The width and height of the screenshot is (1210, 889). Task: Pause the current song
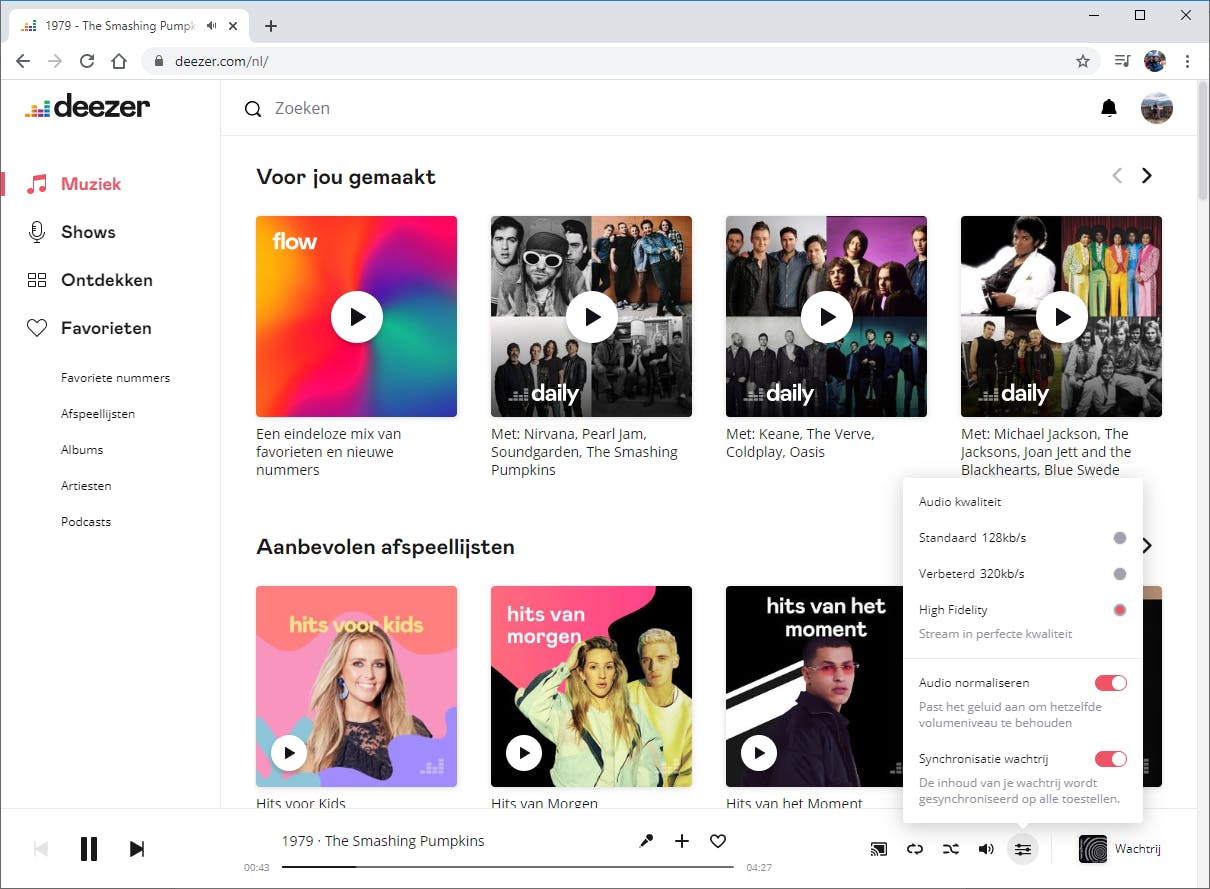[x=89, y=849]
